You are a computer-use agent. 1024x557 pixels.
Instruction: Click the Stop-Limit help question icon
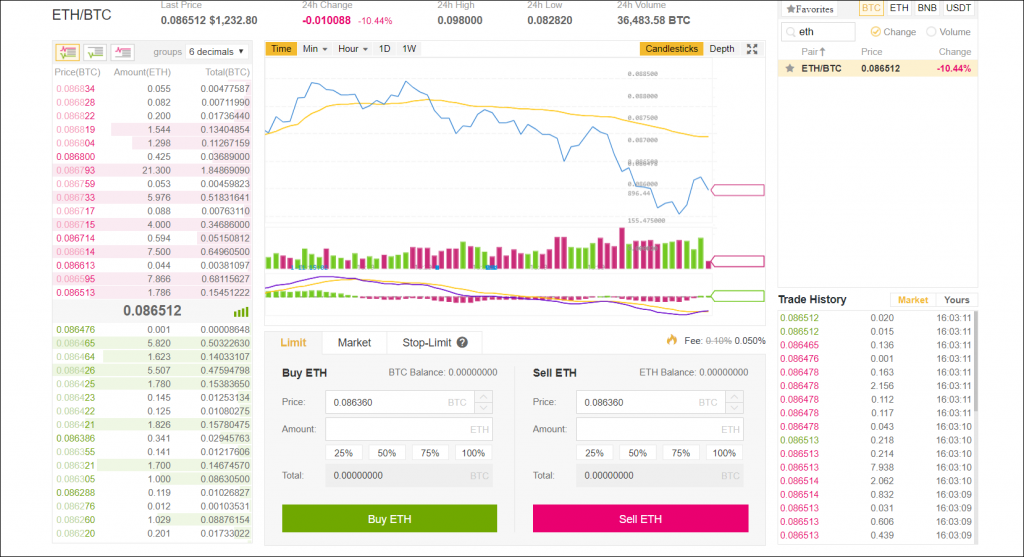coord(462,342)
